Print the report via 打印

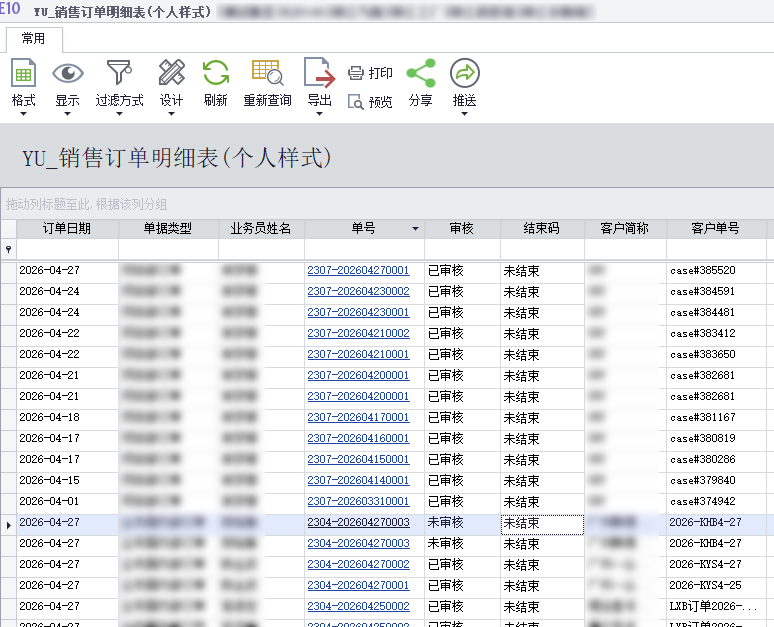(370, 73)
